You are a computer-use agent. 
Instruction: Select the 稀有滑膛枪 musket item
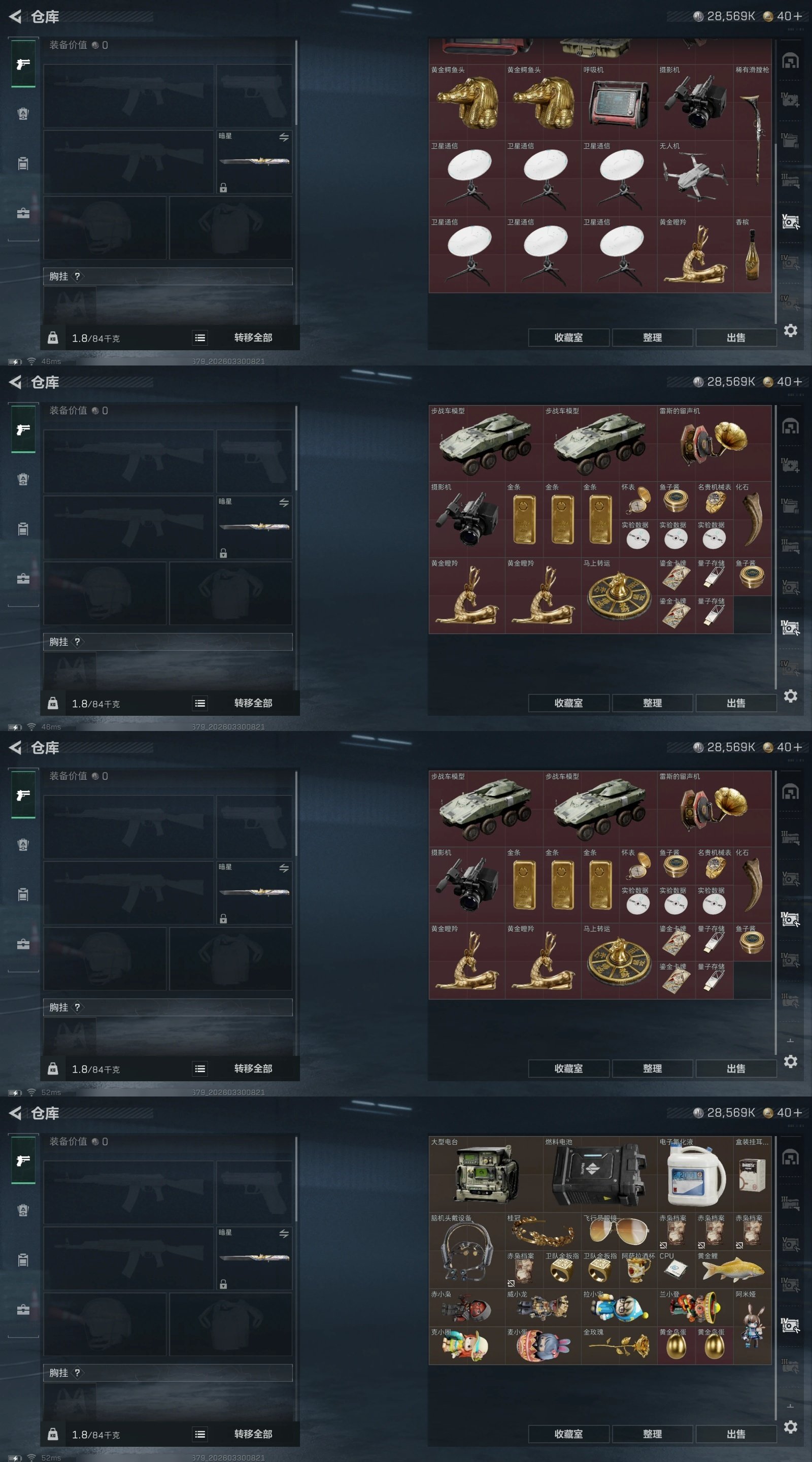[x=752, y=141]
